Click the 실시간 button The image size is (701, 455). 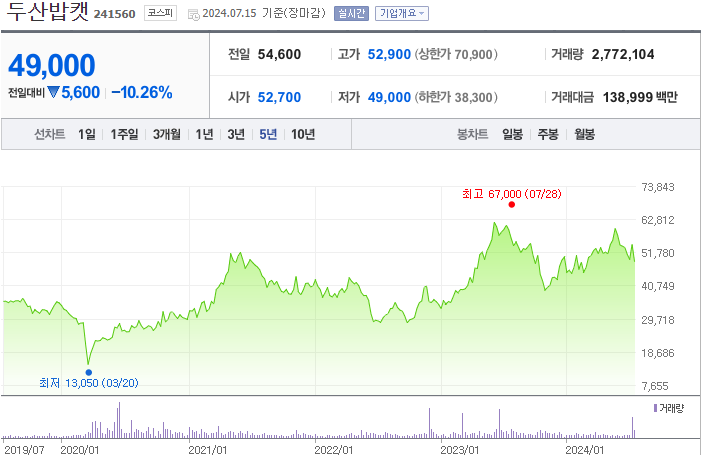(351, 13)
